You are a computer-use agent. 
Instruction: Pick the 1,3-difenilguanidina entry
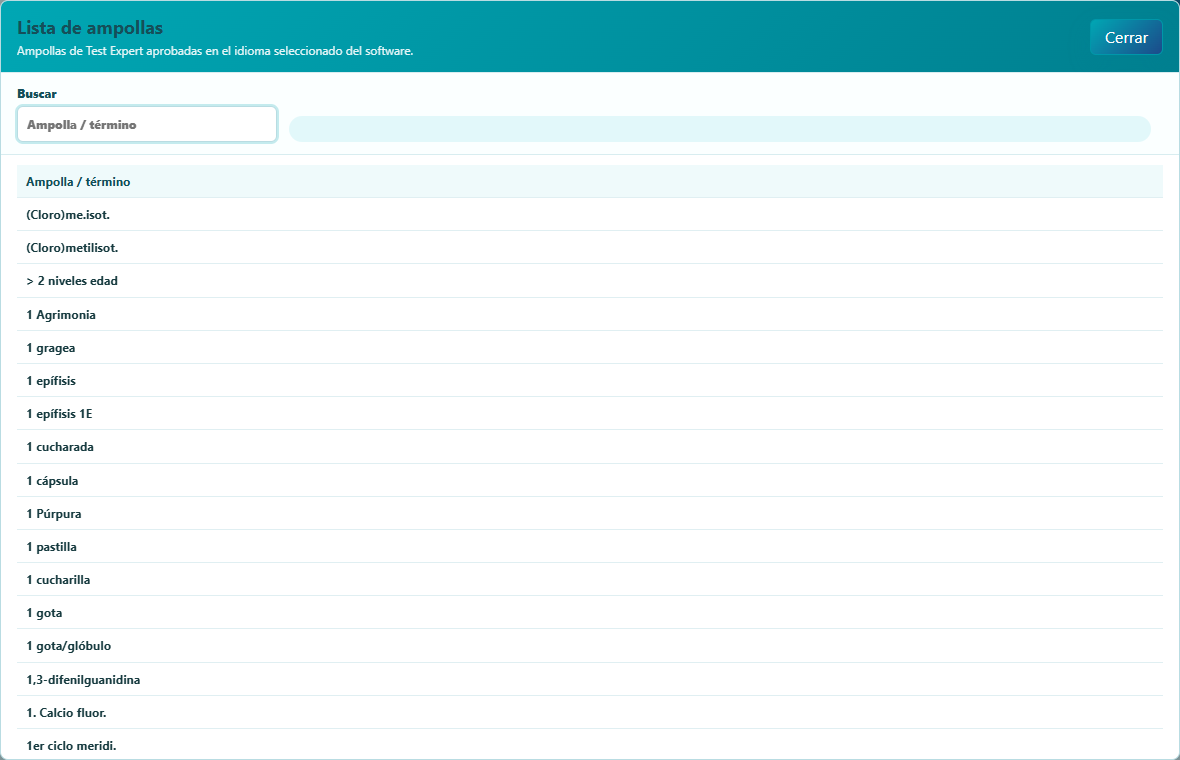pyautogui.click(x=589, y=679)
